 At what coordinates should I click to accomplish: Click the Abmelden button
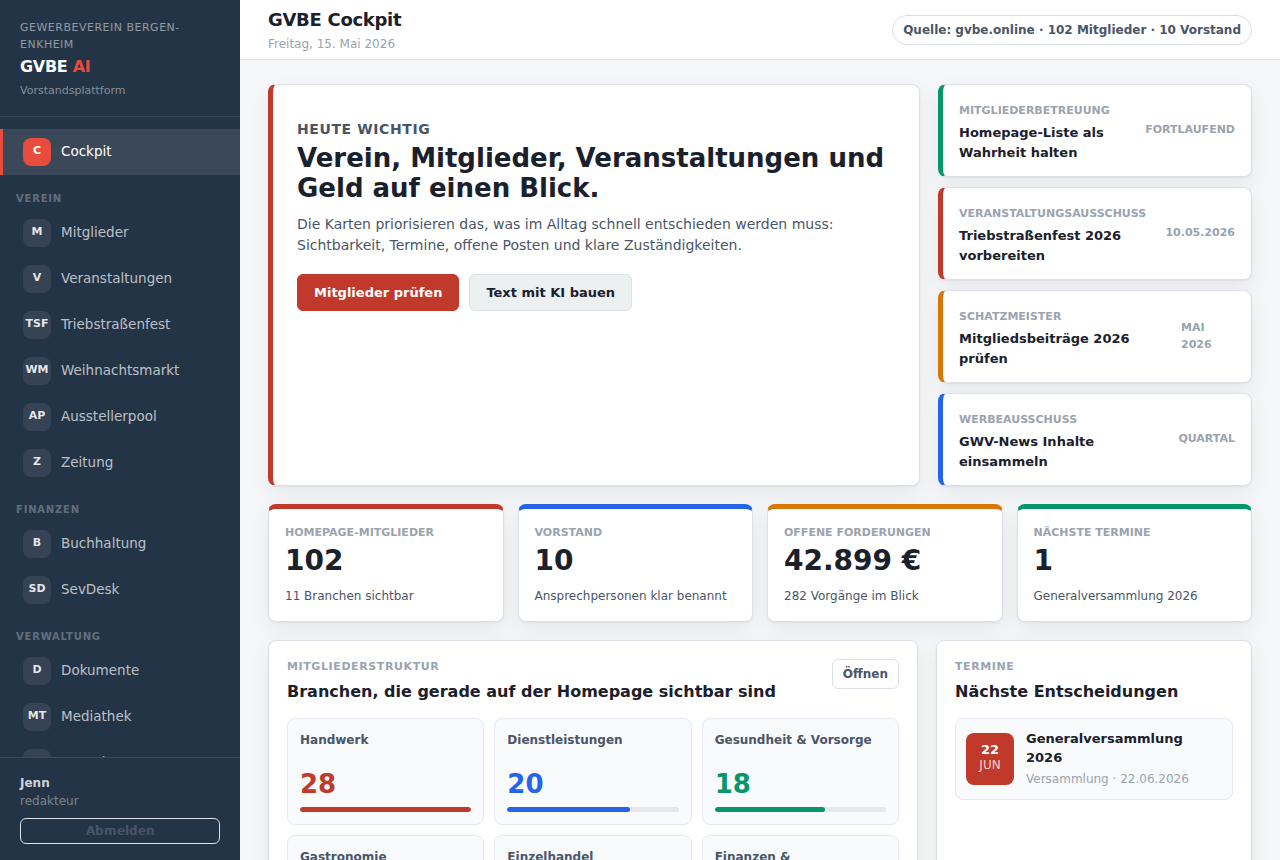120,831
